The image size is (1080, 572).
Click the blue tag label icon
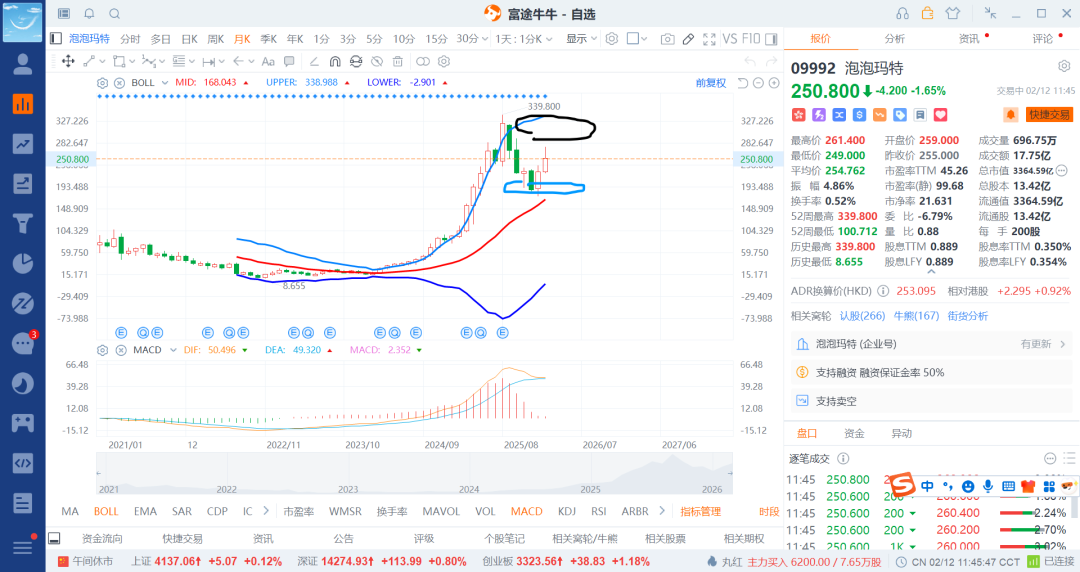point(900,115)
